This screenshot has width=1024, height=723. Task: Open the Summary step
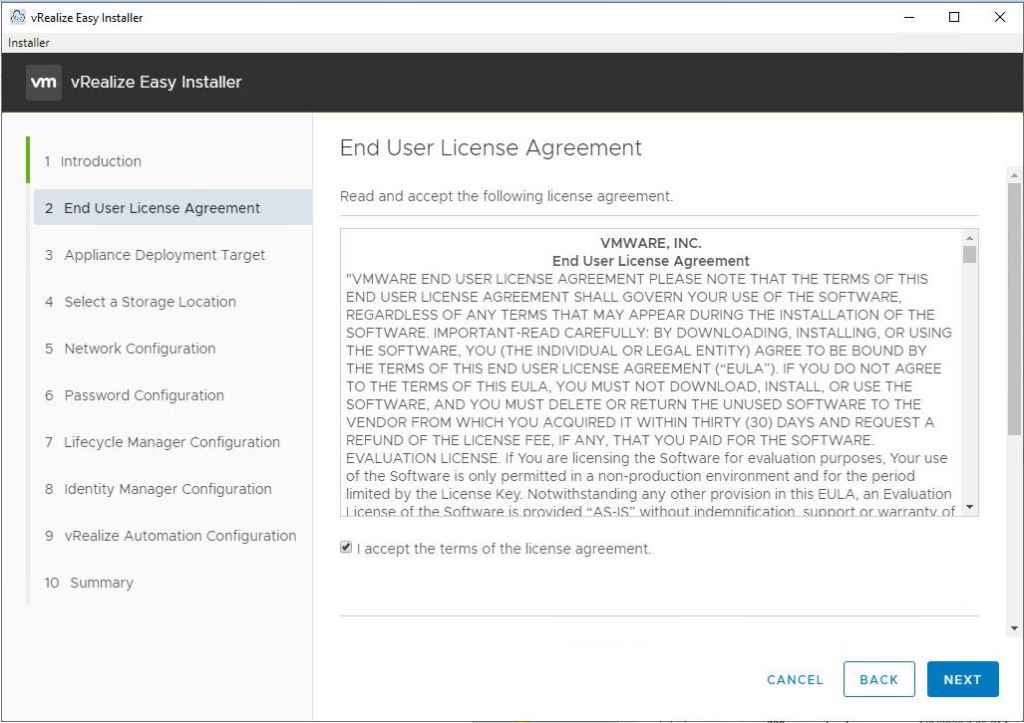click(x=100, y=583)
